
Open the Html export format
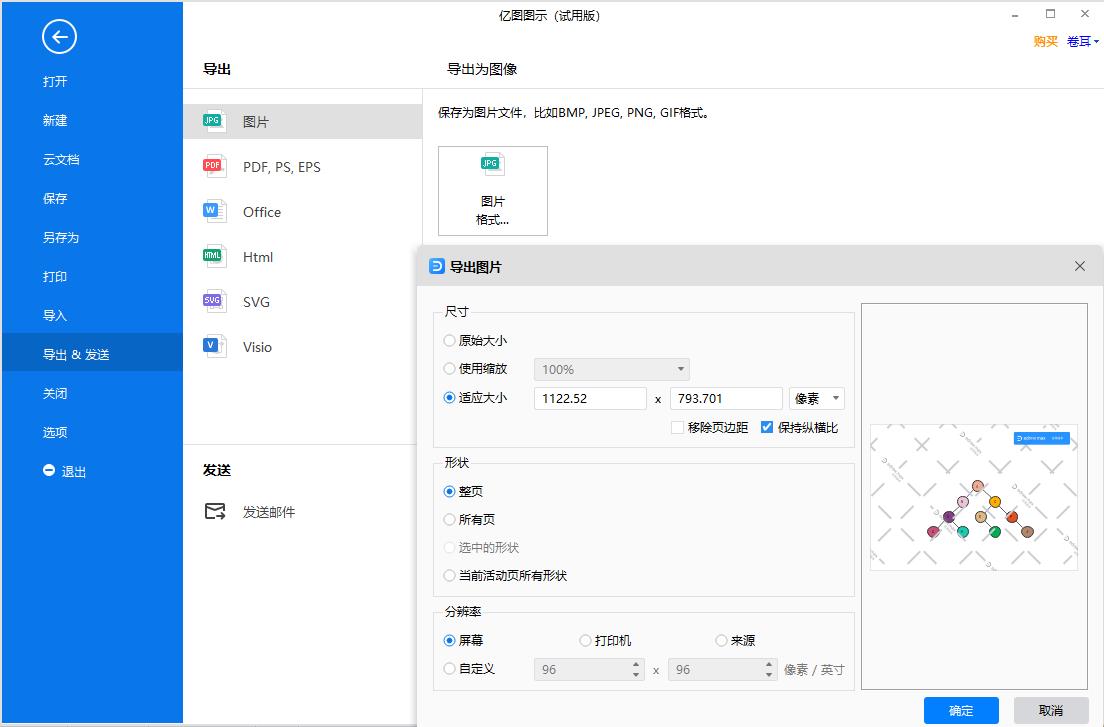(258, 257)
